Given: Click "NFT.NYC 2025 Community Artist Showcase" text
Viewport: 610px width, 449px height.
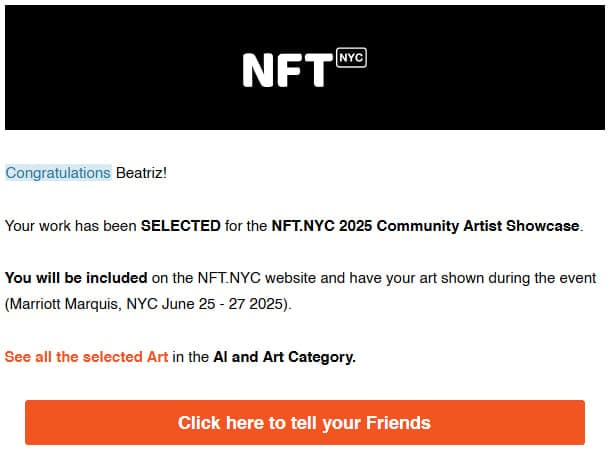Looking at the screenshot, I should (x=425, y=226).
